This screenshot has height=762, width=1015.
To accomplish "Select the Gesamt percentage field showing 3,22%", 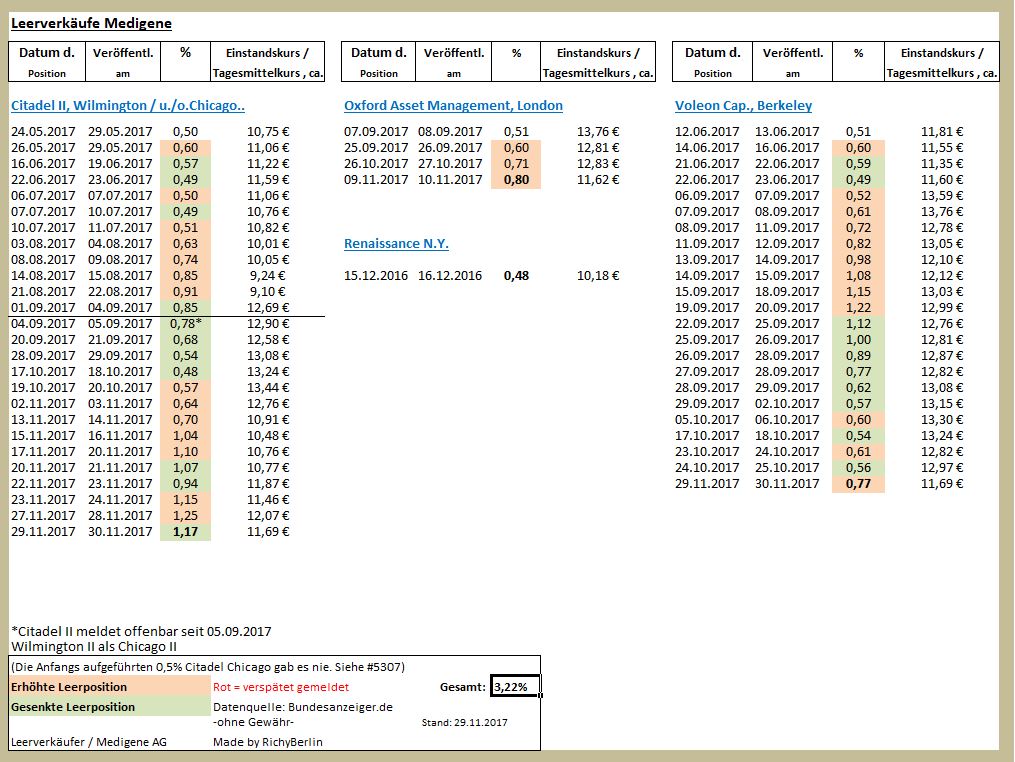I will [516, 687].
